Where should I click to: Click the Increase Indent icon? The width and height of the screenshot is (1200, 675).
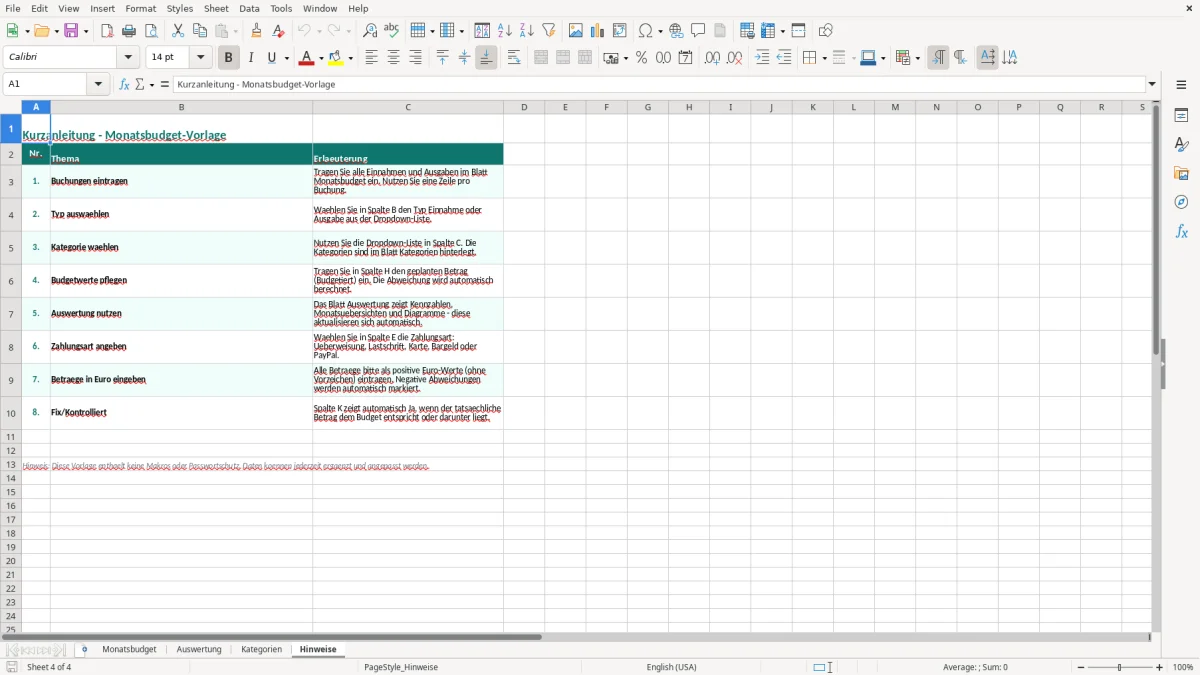pyautogui.click(x=762, y=58)
